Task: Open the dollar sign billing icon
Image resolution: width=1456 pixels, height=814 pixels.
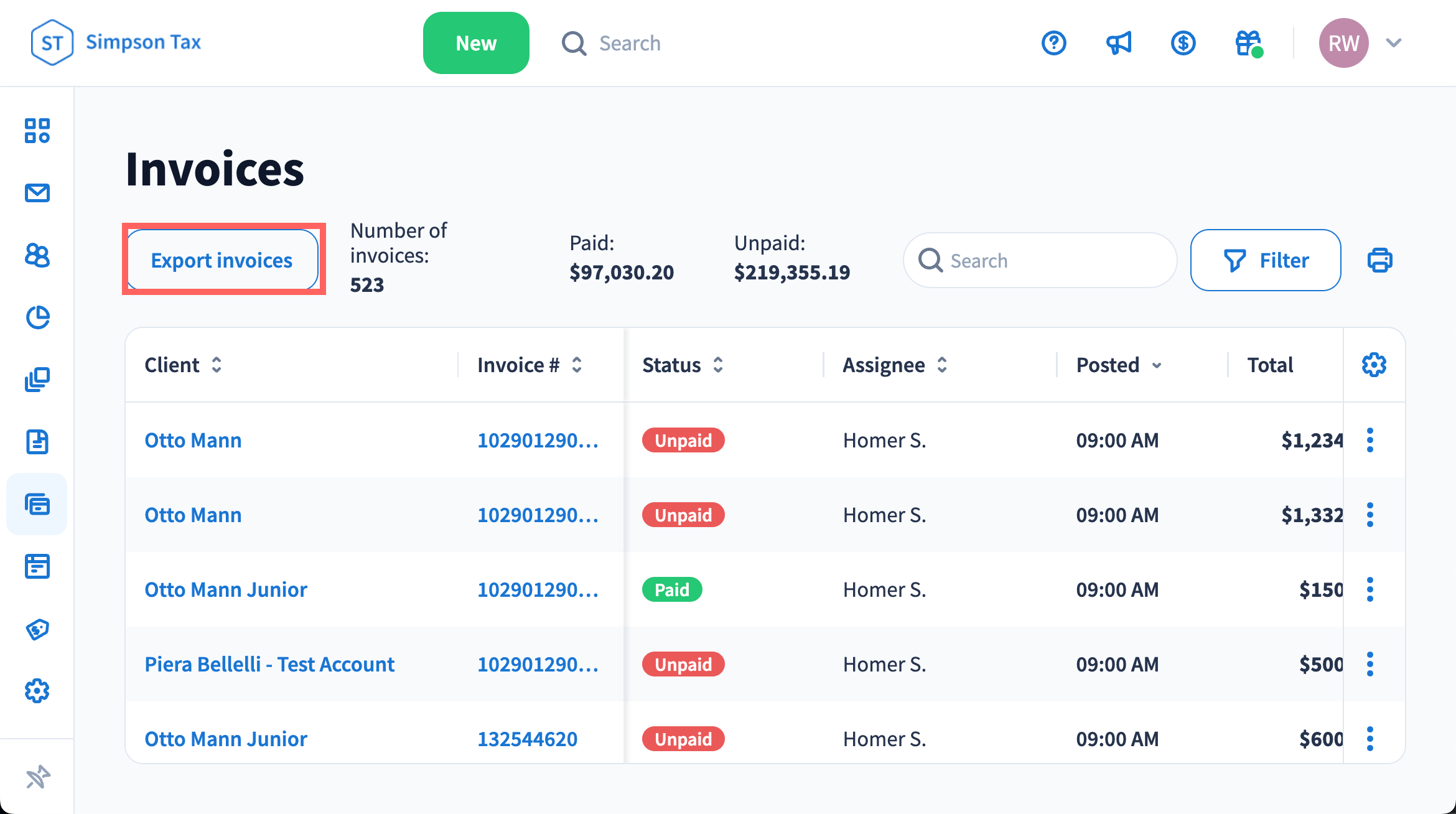Action: click(1183, 43)
